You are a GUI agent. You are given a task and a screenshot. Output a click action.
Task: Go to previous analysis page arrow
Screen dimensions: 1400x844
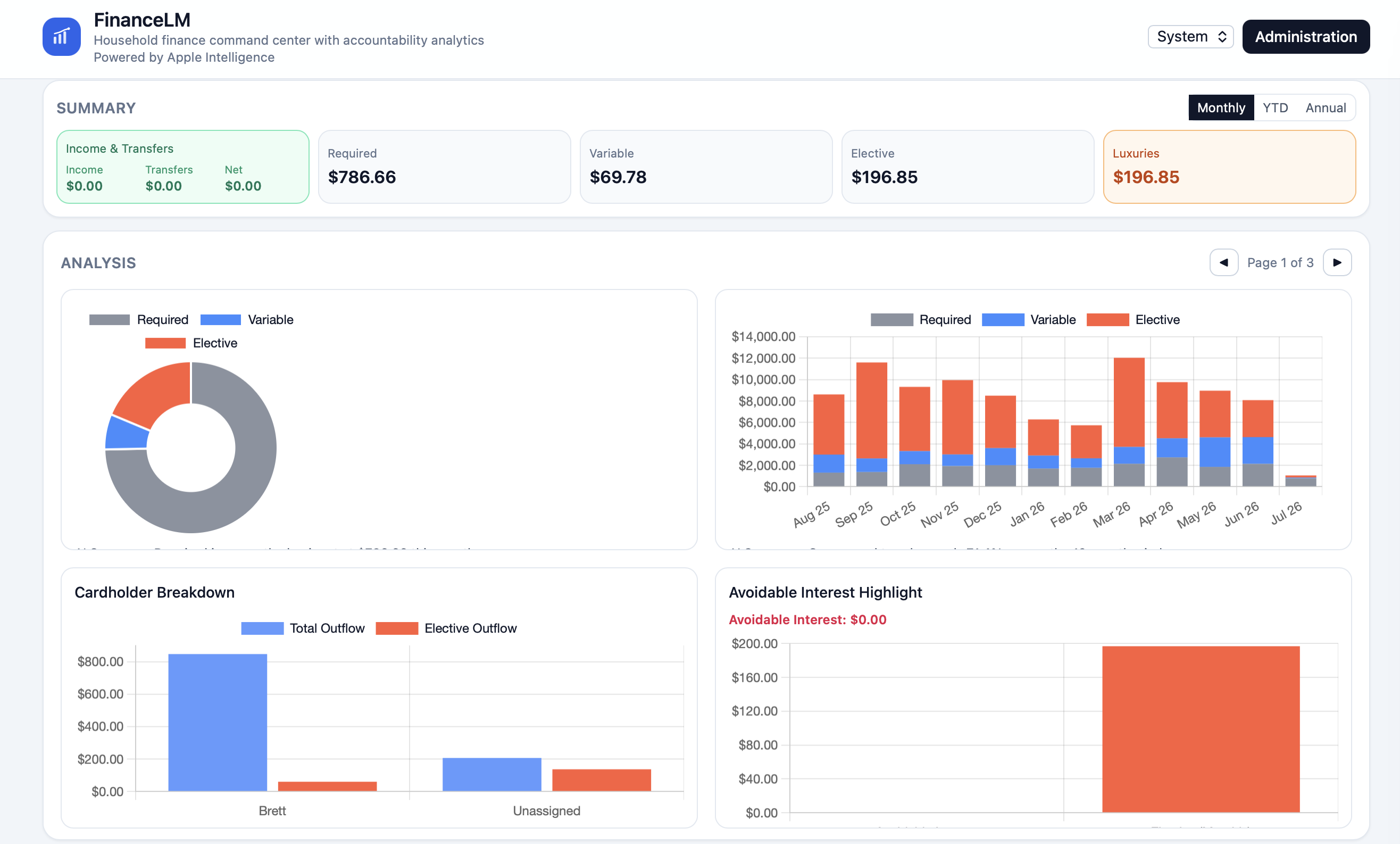(1224, 262)
